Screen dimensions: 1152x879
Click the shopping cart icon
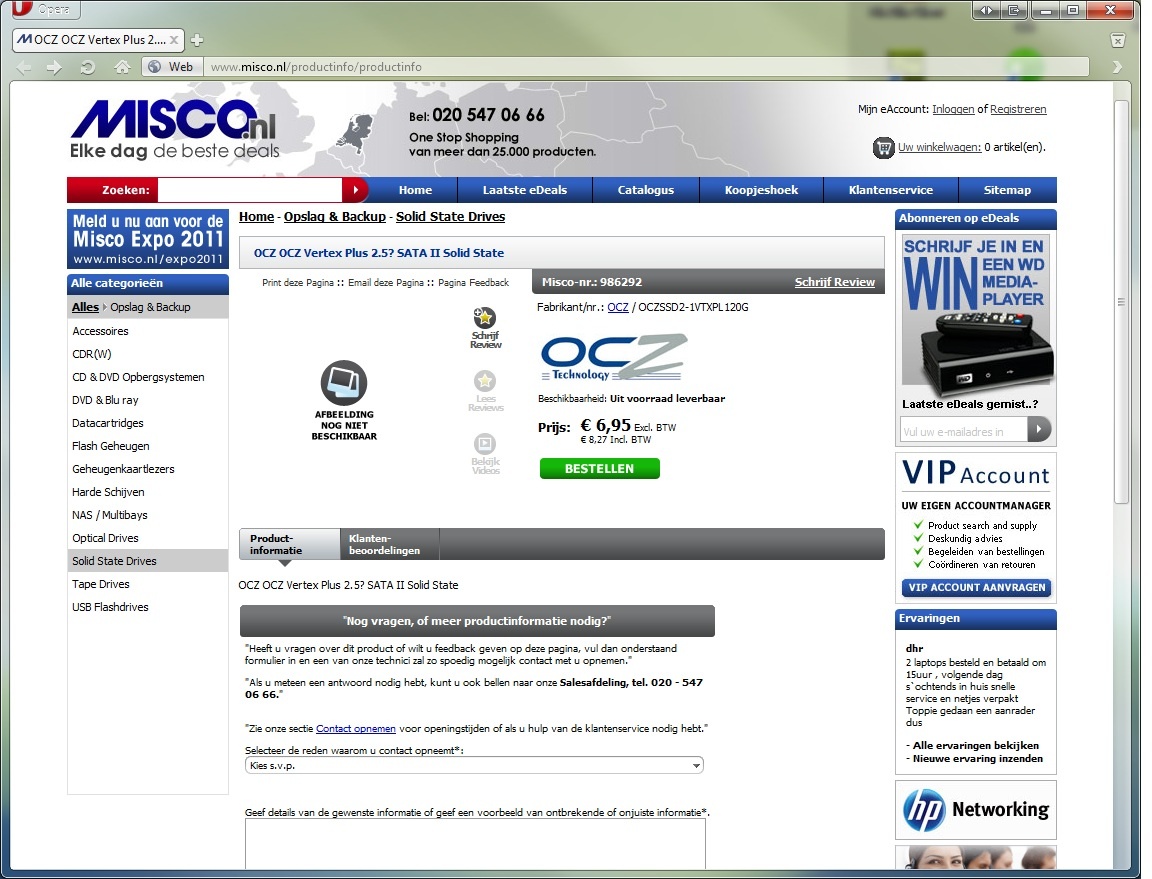[x=883, y=147]
